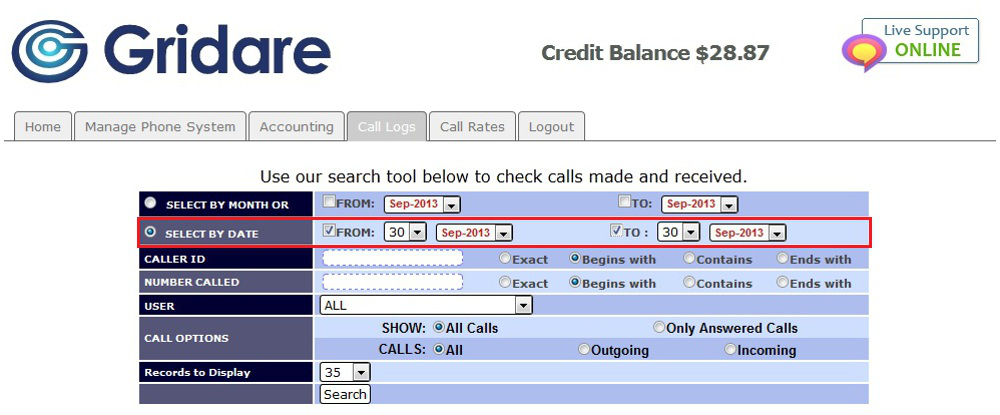Go to the Home tab

tap(42, 127)
